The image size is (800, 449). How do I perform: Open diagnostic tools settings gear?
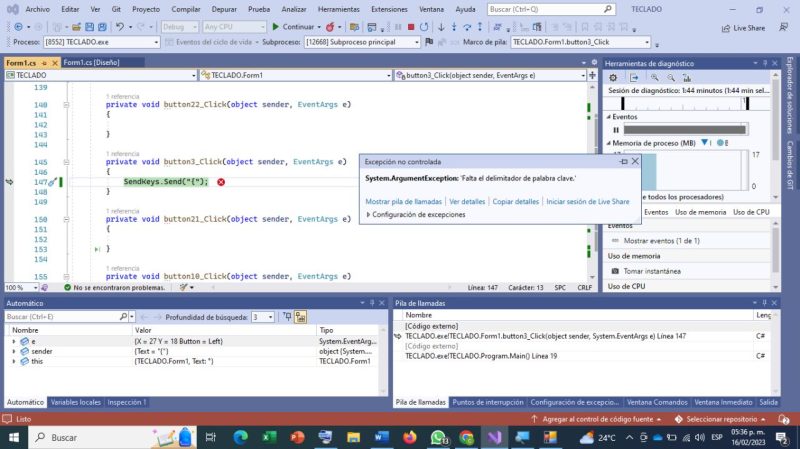coord(615,77)
